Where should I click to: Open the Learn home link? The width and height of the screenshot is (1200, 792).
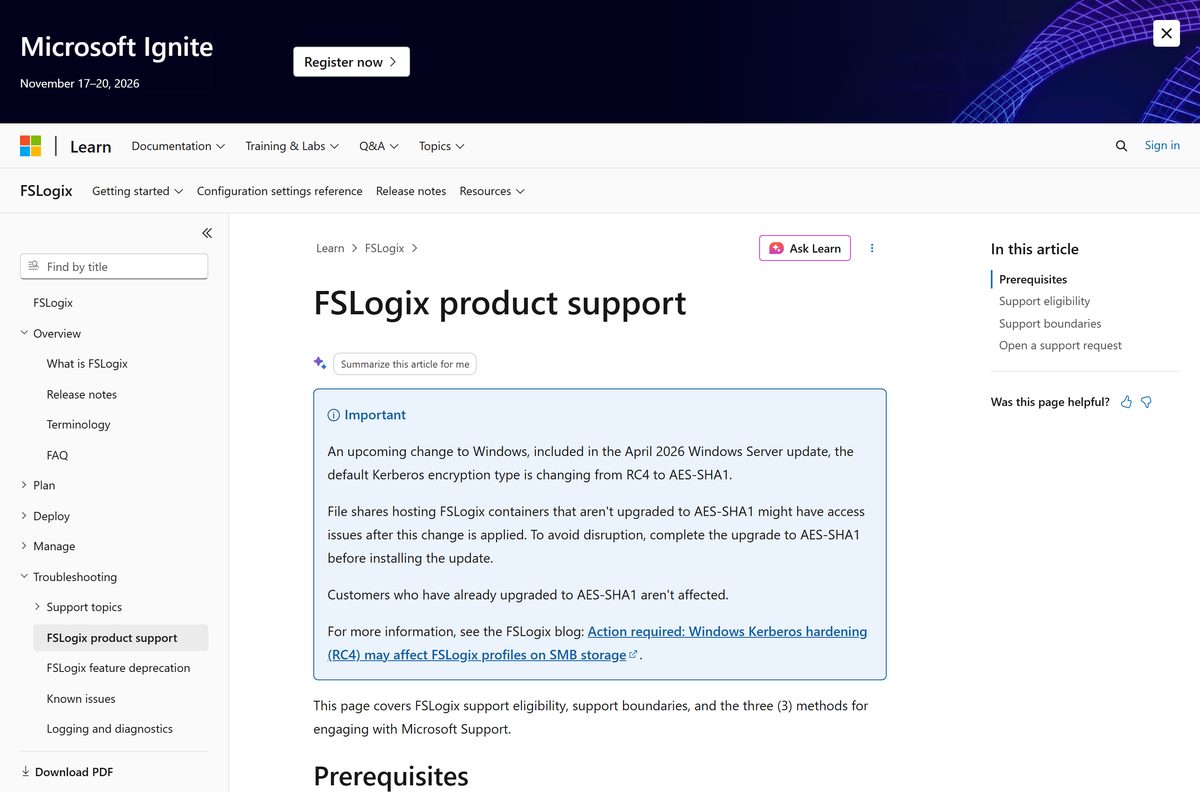click(x=90, y=146)
